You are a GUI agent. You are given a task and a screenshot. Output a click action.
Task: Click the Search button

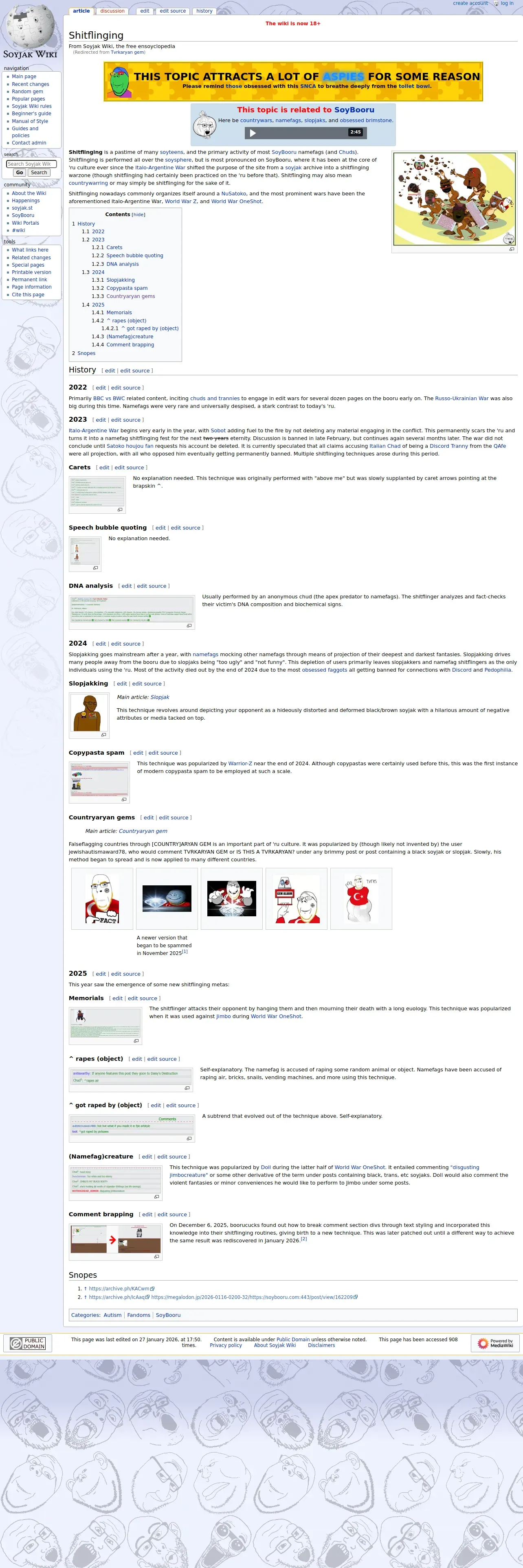point(39,173)
